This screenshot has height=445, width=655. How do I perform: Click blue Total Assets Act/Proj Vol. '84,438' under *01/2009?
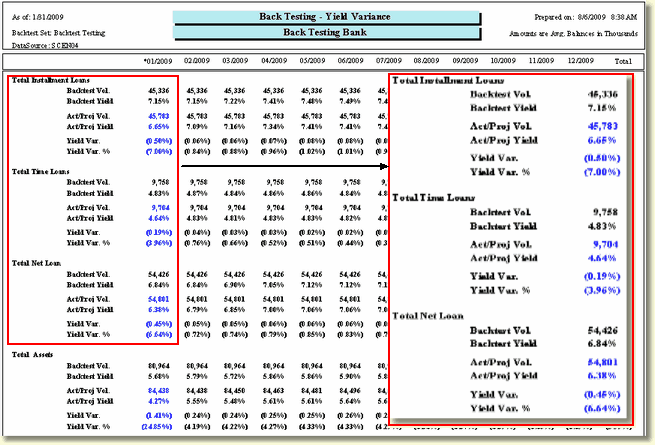(159, 391)
